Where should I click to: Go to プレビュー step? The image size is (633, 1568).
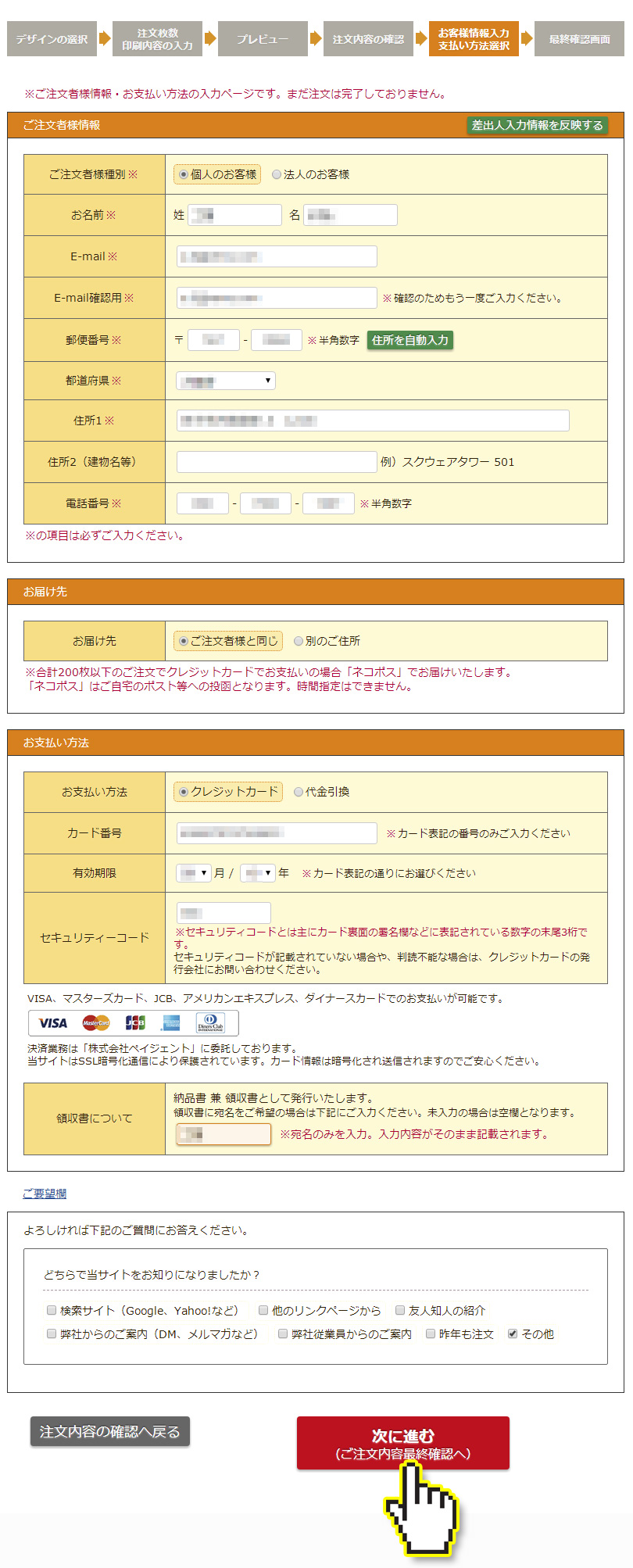[x=263, y=39]
